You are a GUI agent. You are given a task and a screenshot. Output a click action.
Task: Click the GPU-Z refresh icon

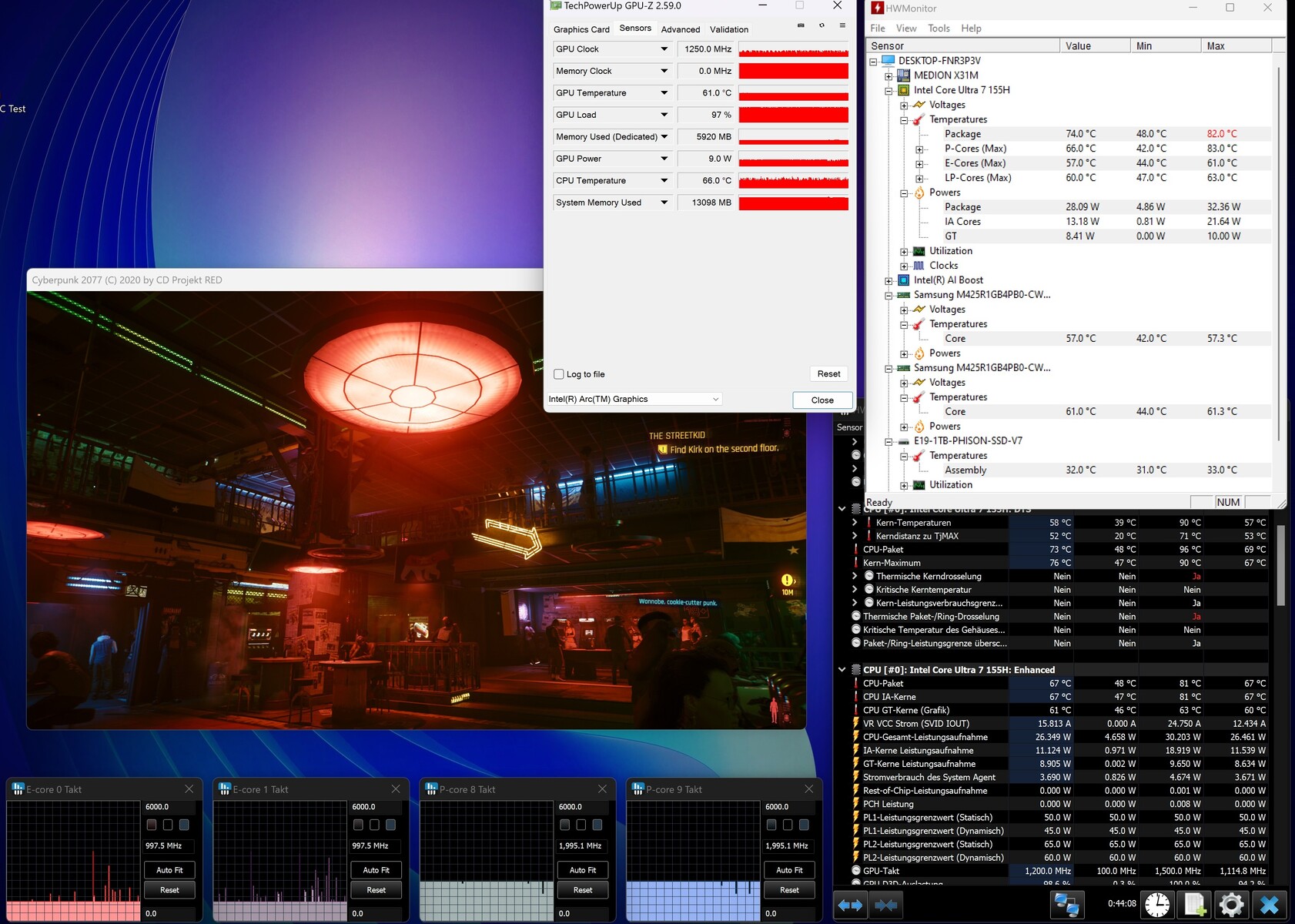tap(822, 25)
